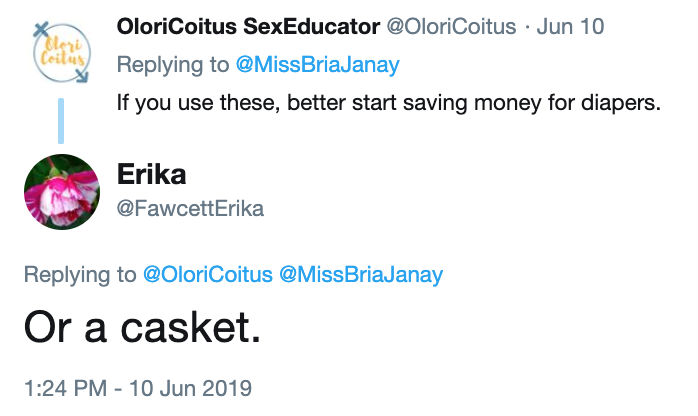Click "Replying to" label in OloriCoitus tweet
This screenshot has height=416, width=698.
click(171, 65)
